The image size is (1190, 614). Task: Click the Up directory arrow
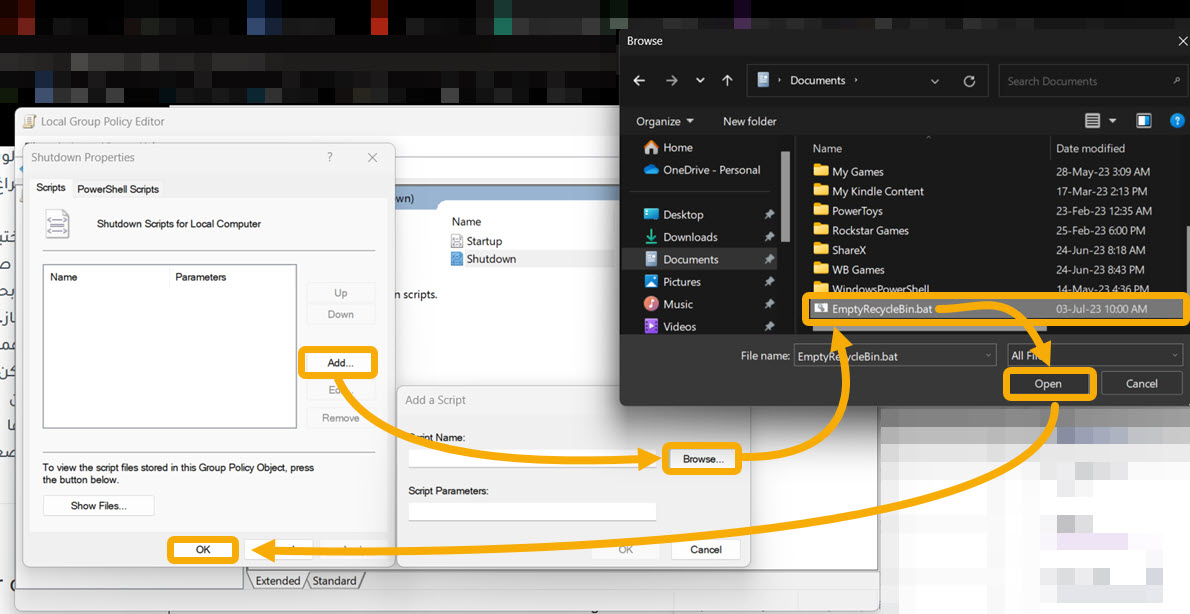pos(727,81)
